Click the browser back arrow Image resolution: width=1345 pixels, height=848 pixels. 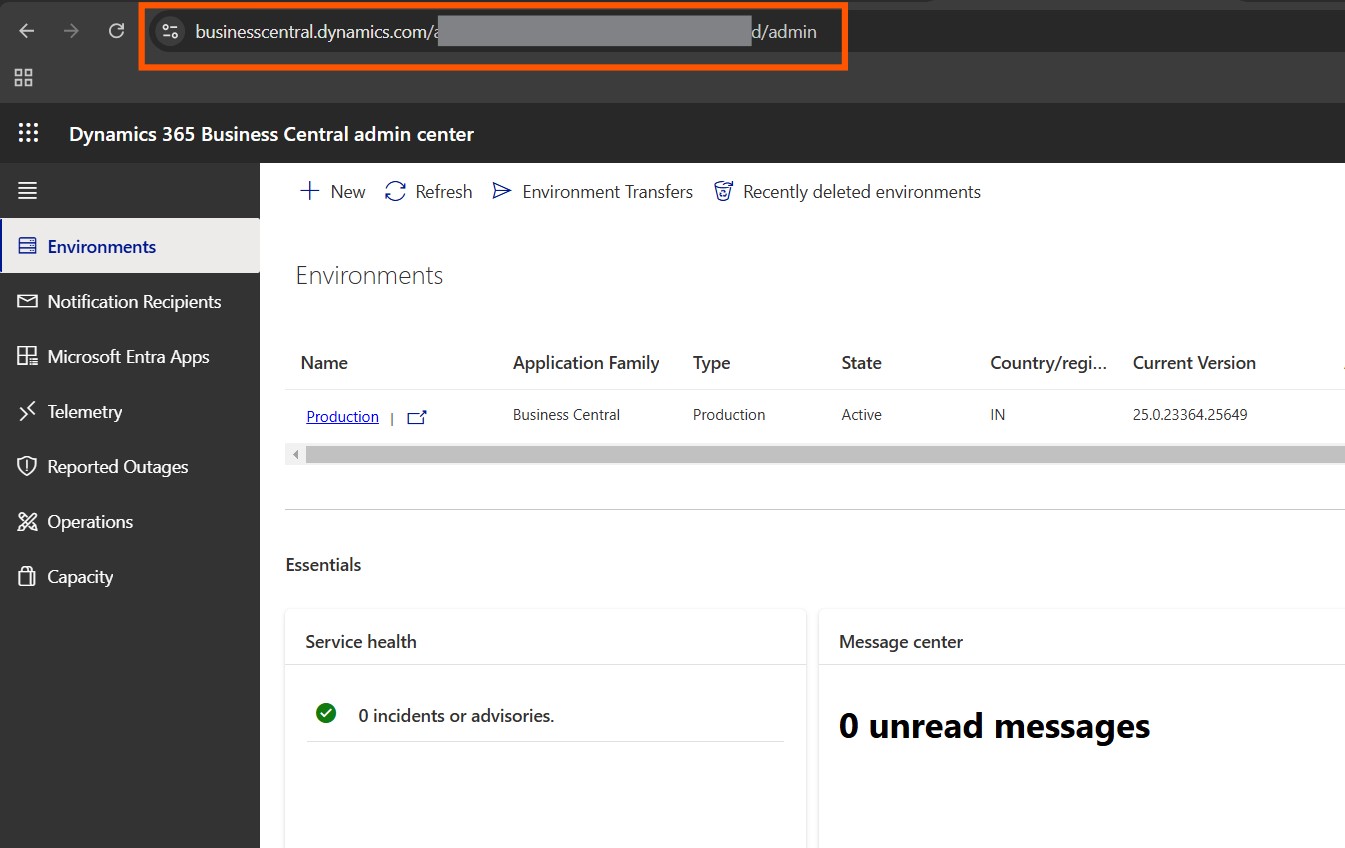[x=27, y=31]
